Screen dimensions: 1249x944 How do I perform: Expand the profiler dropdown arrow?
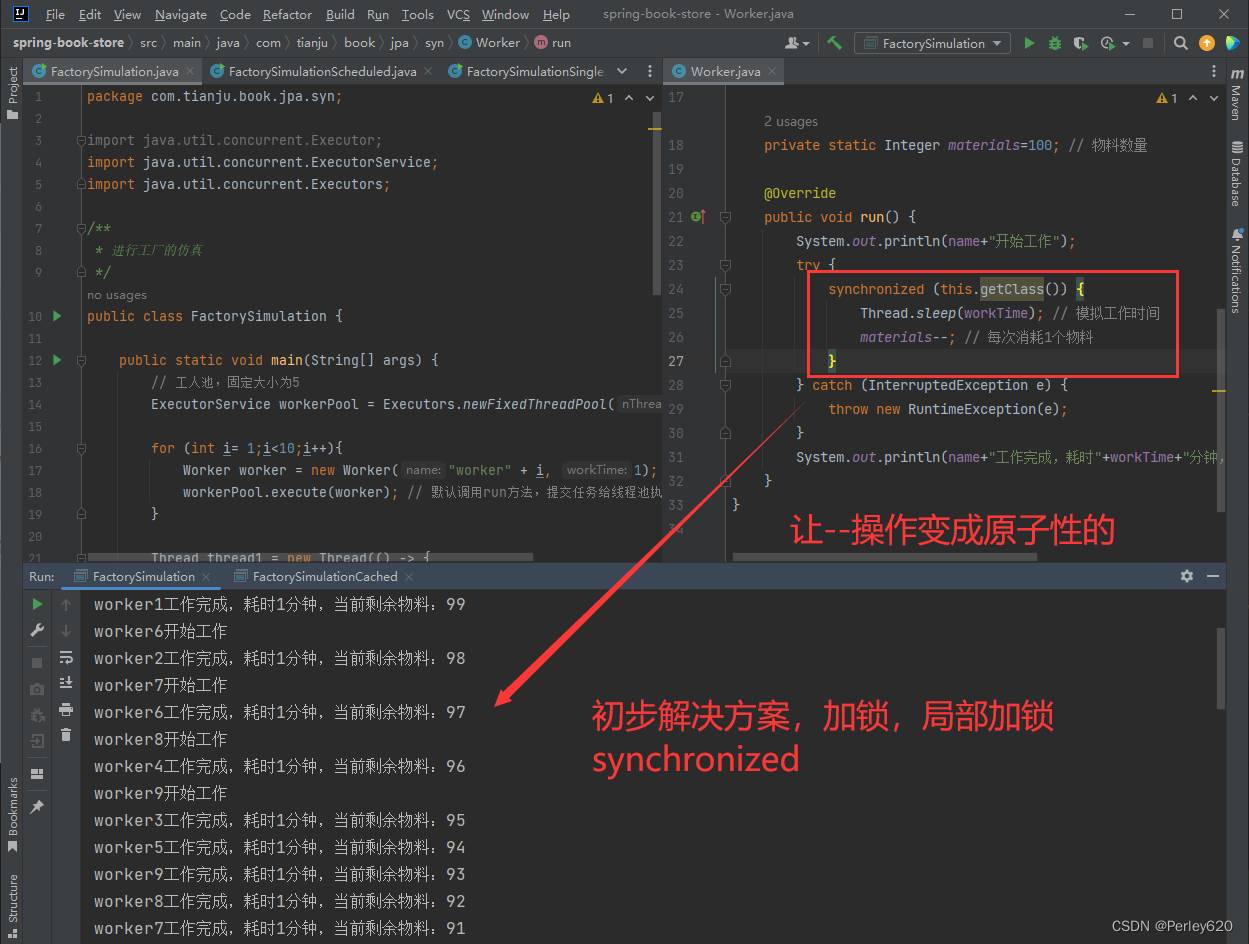point(1126,43)
